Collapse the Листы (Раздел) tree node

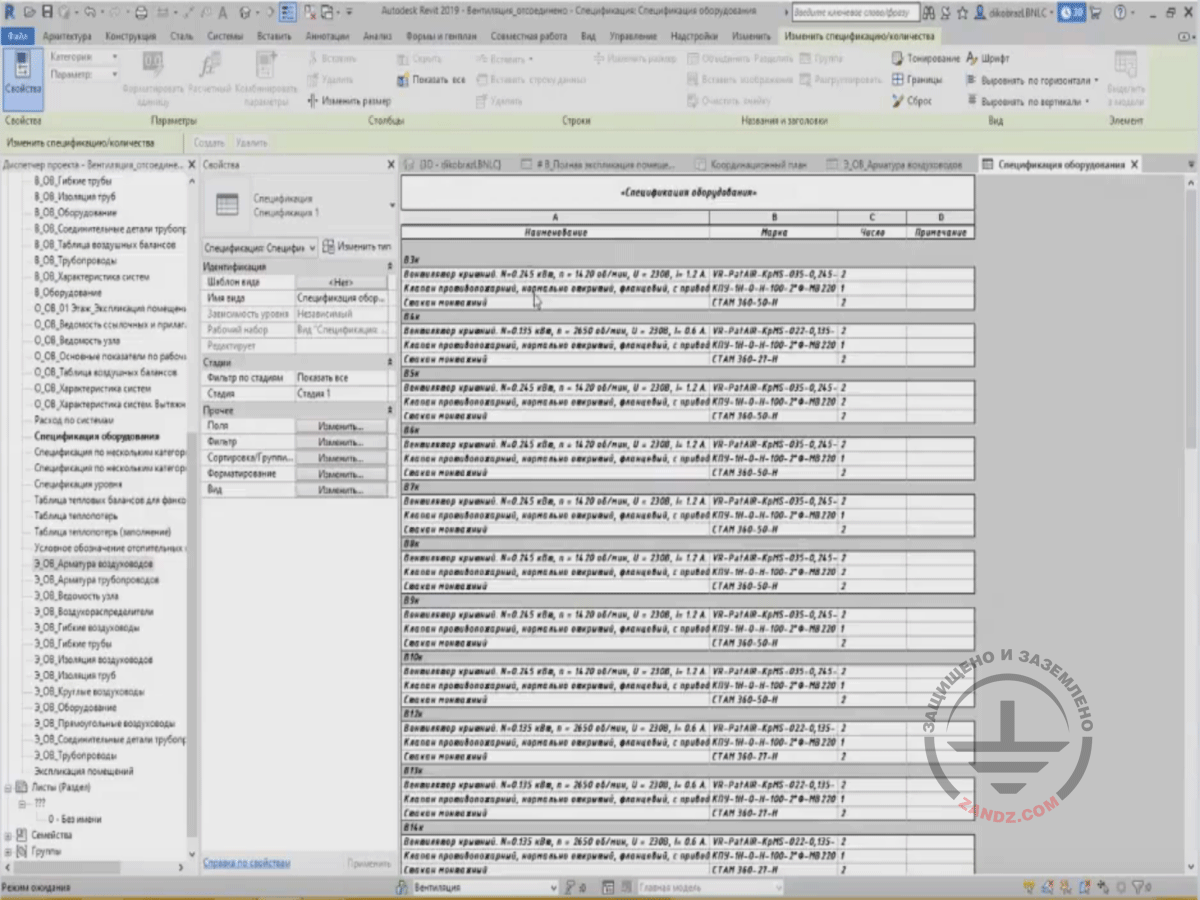(x=10, y=787)
